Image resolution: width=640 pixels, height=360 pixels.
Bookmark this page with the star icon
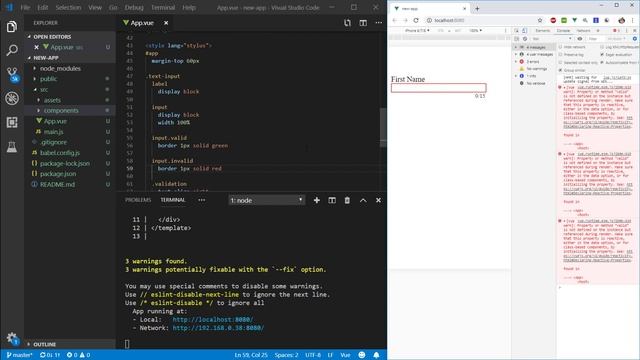pos(540,20)
